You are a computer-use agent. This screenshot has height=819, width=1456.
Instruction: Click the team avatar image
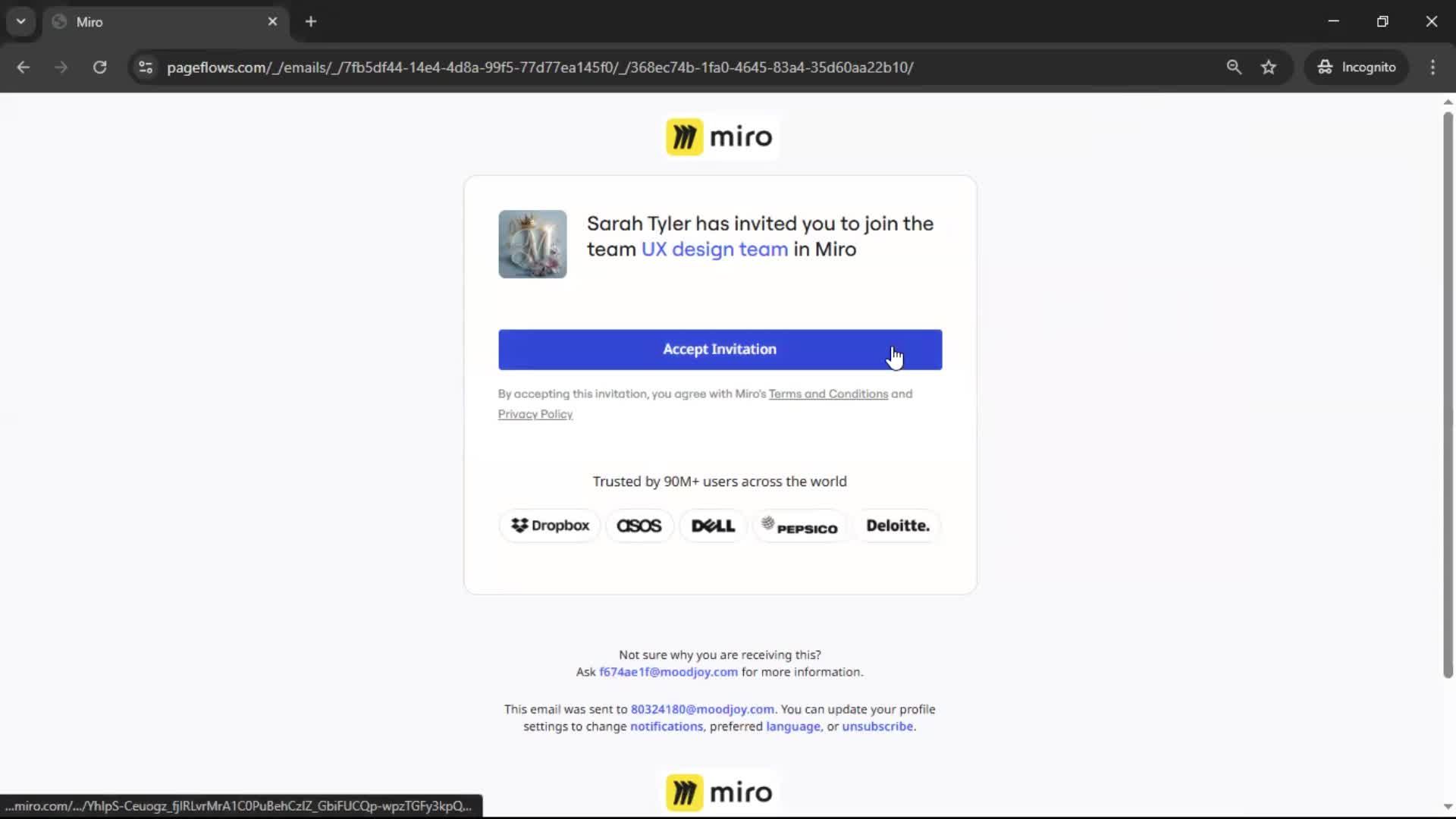pos(532,244)
